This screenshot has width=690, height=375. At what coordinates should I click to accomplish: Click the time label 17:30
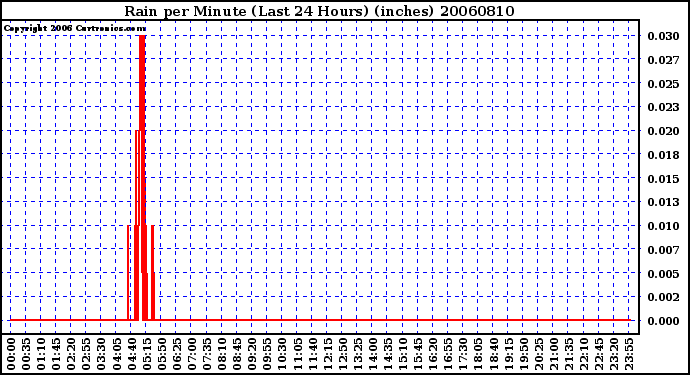(x=462, y=354)
